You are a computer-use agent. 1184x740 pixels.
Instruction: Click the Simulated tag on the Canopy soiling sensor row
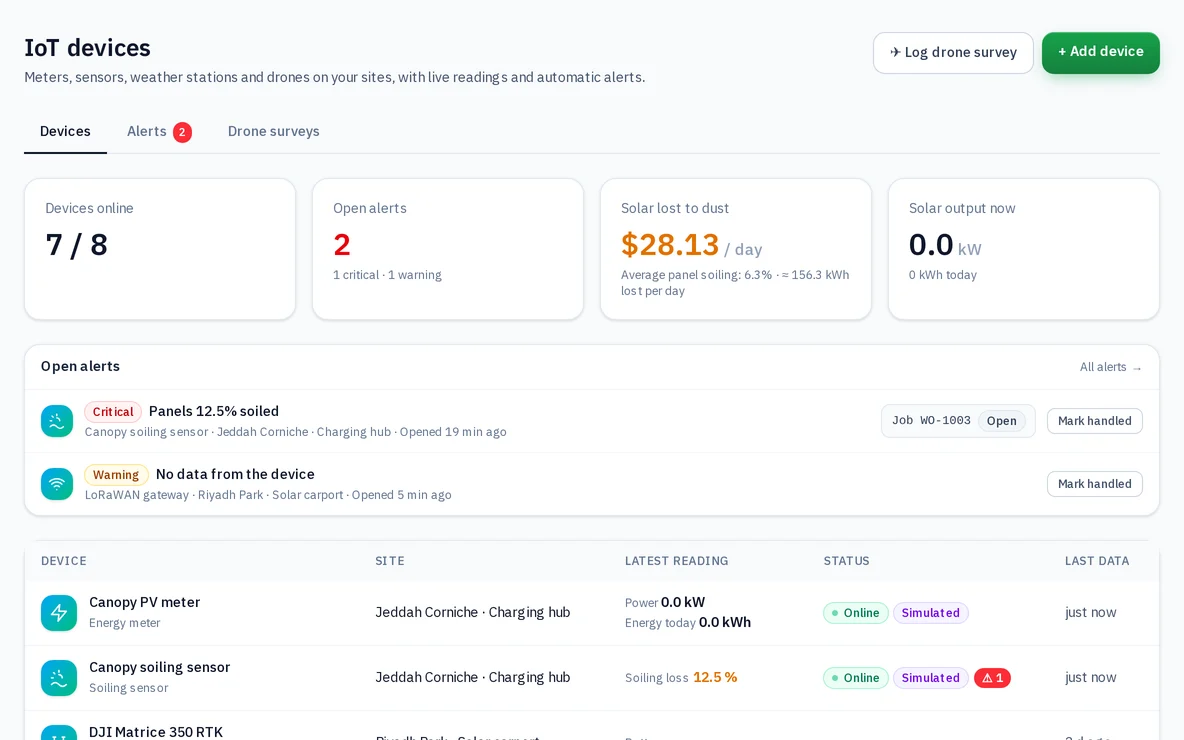(x=930, y=678)
